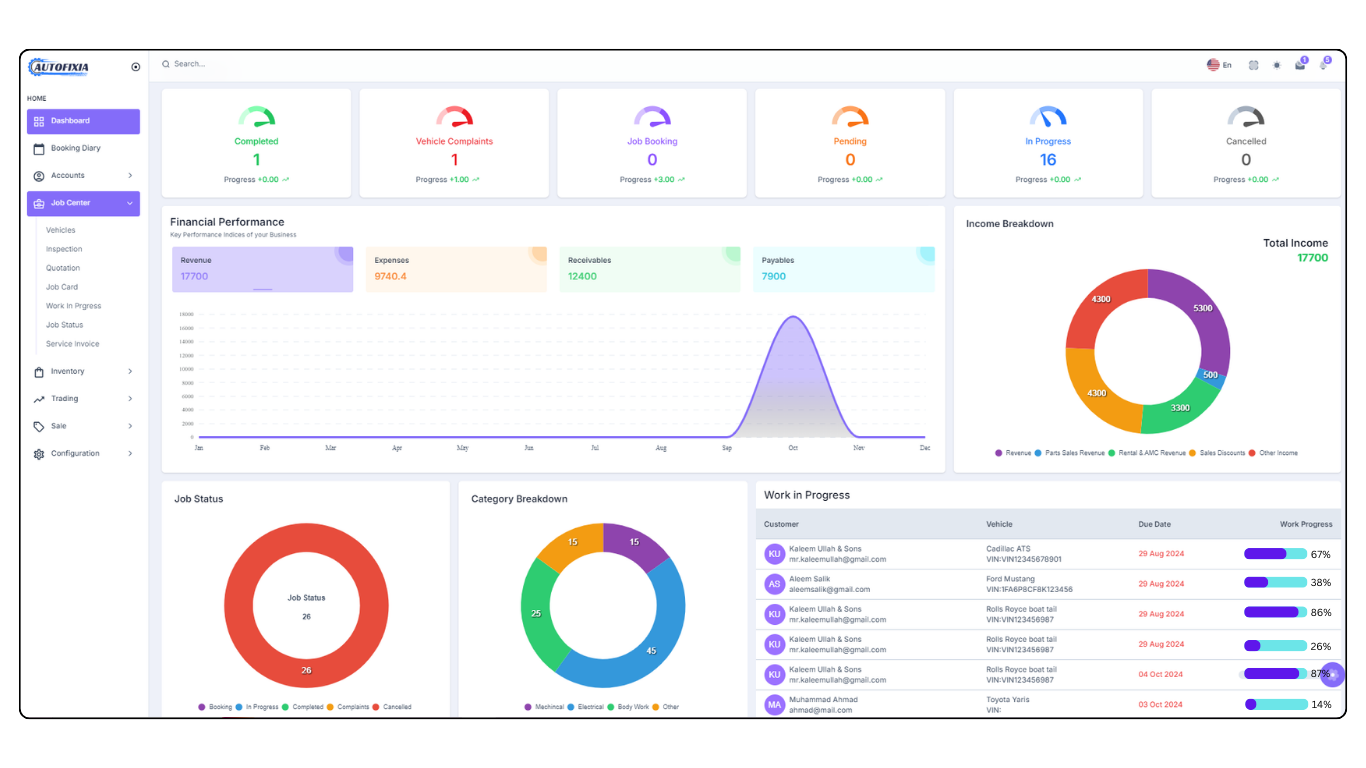Viewport: 1366px width, 768px height.
Task: Click Aleem Salik's 38% progress bar
Action: click(x=1275, y=583)
